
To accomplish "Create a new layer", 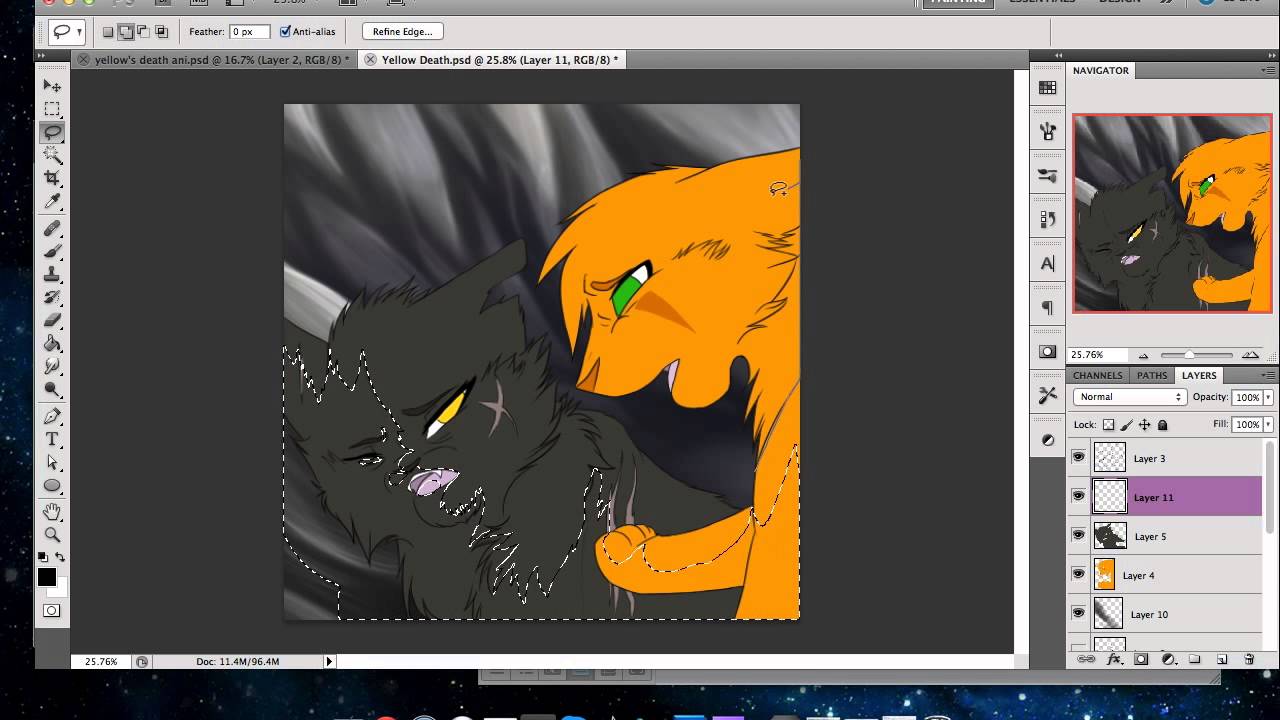I will click(1222, 660).
